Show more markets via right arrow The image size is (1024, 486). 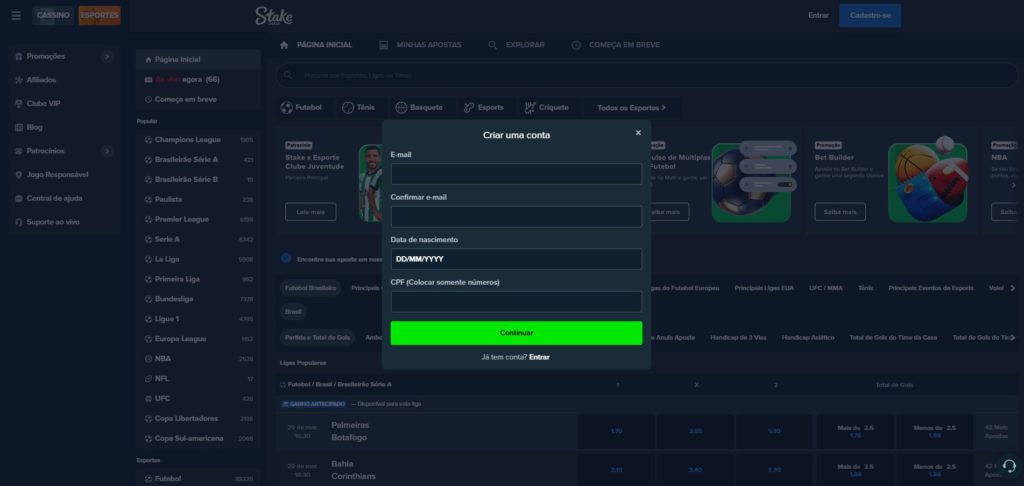[x=1013, y=338]
